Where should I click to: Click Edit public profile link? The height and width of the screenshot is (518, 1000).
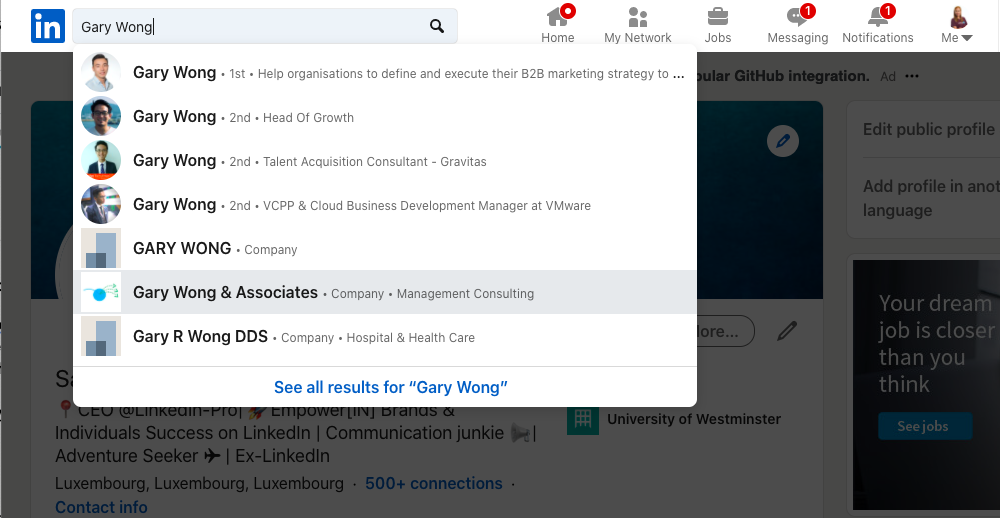pos(929,130)
